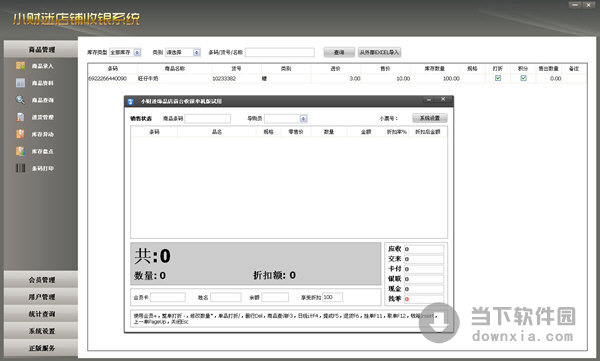Viewport: 600px width, 361px height.
Task: Open the 商品资料 sidebar icon
Action: coord(20,83)
